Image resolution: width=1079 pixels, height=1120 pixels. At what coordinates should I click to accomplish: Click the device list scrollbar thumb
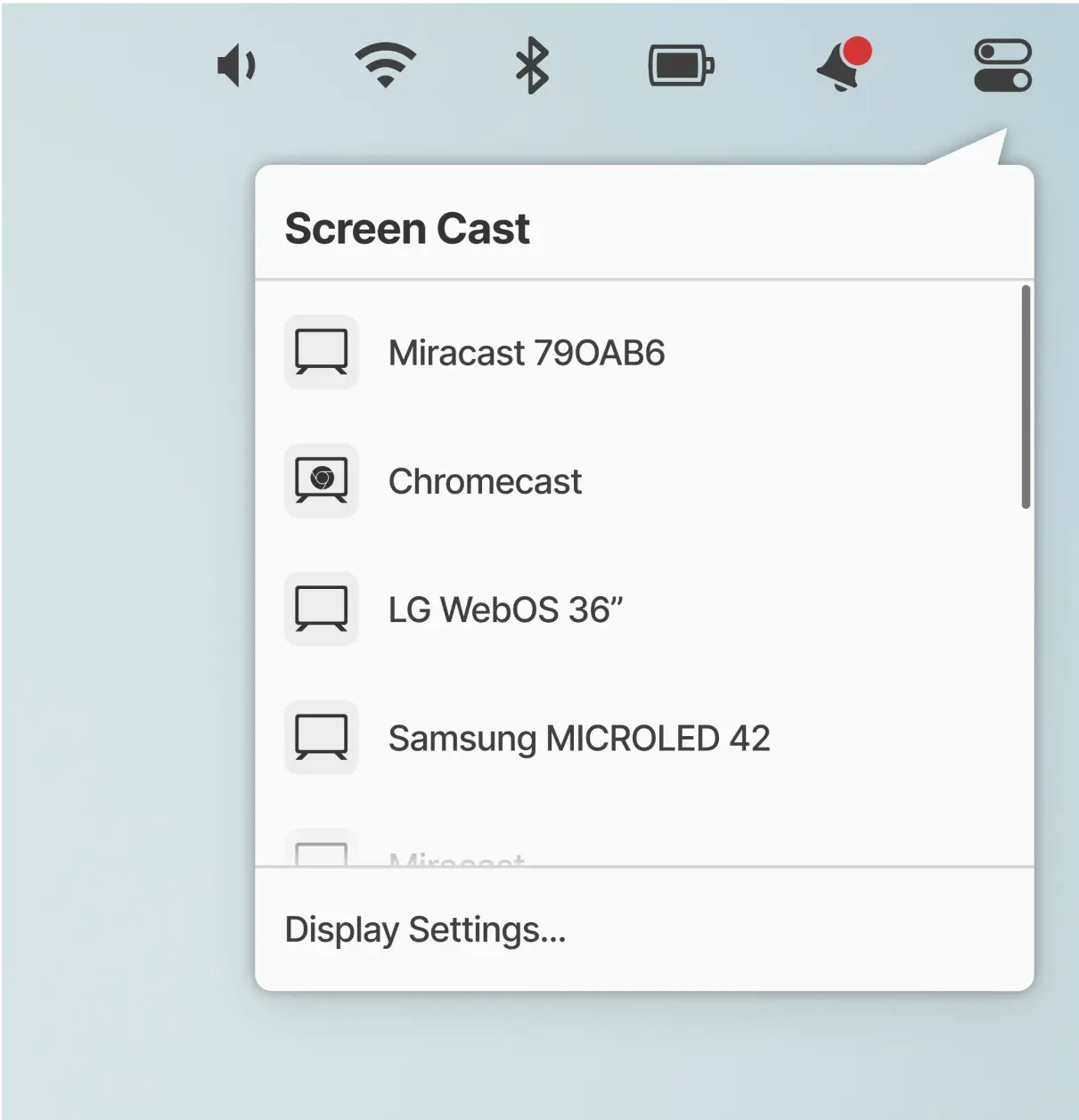(1026, 396)
